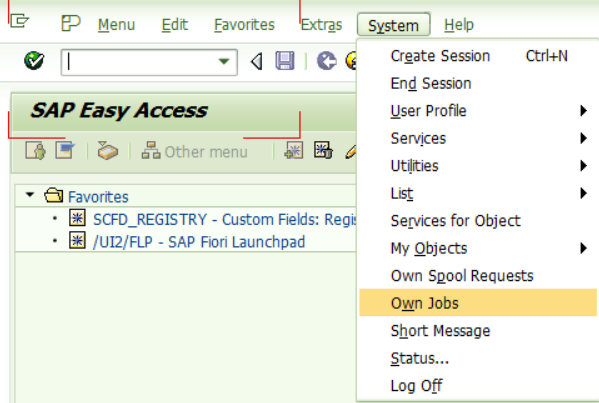599x403 pixels.
Task: Open /UI2/FLP SAP Fiori Launchpad favorite
Action: click(x=199, y=242)
